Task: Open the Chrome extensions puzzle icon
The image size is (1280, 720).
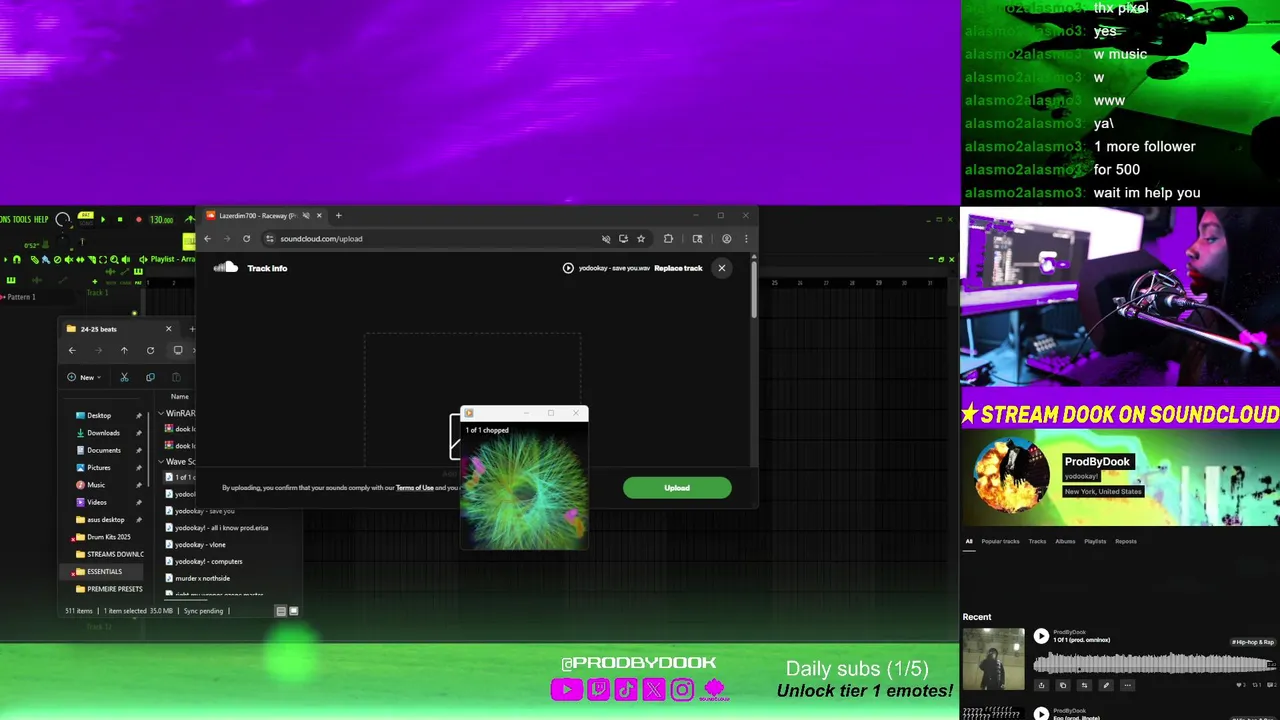Action: (668, 239)
